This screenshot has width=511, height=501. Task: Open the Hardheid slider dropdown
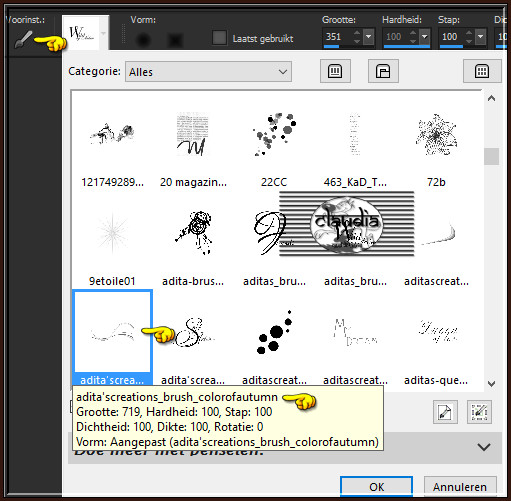[424, 37]
